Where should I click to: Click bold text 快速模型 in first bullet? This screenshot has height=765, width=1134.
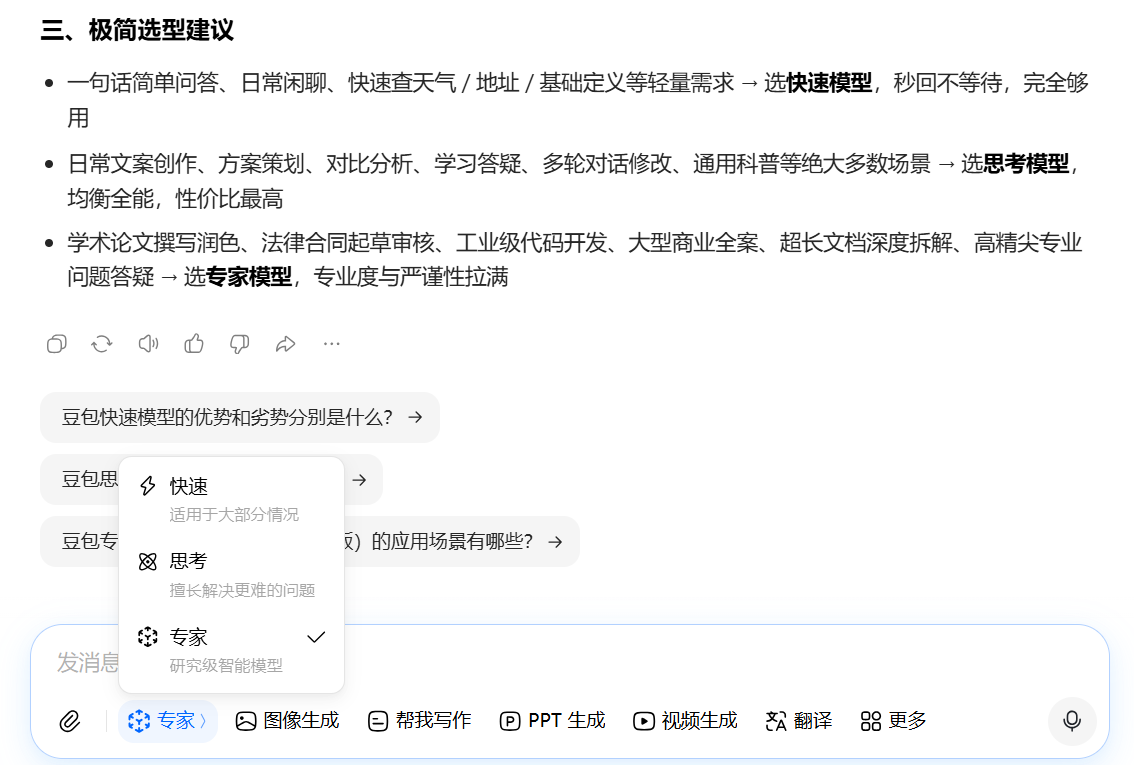point(829,83)
